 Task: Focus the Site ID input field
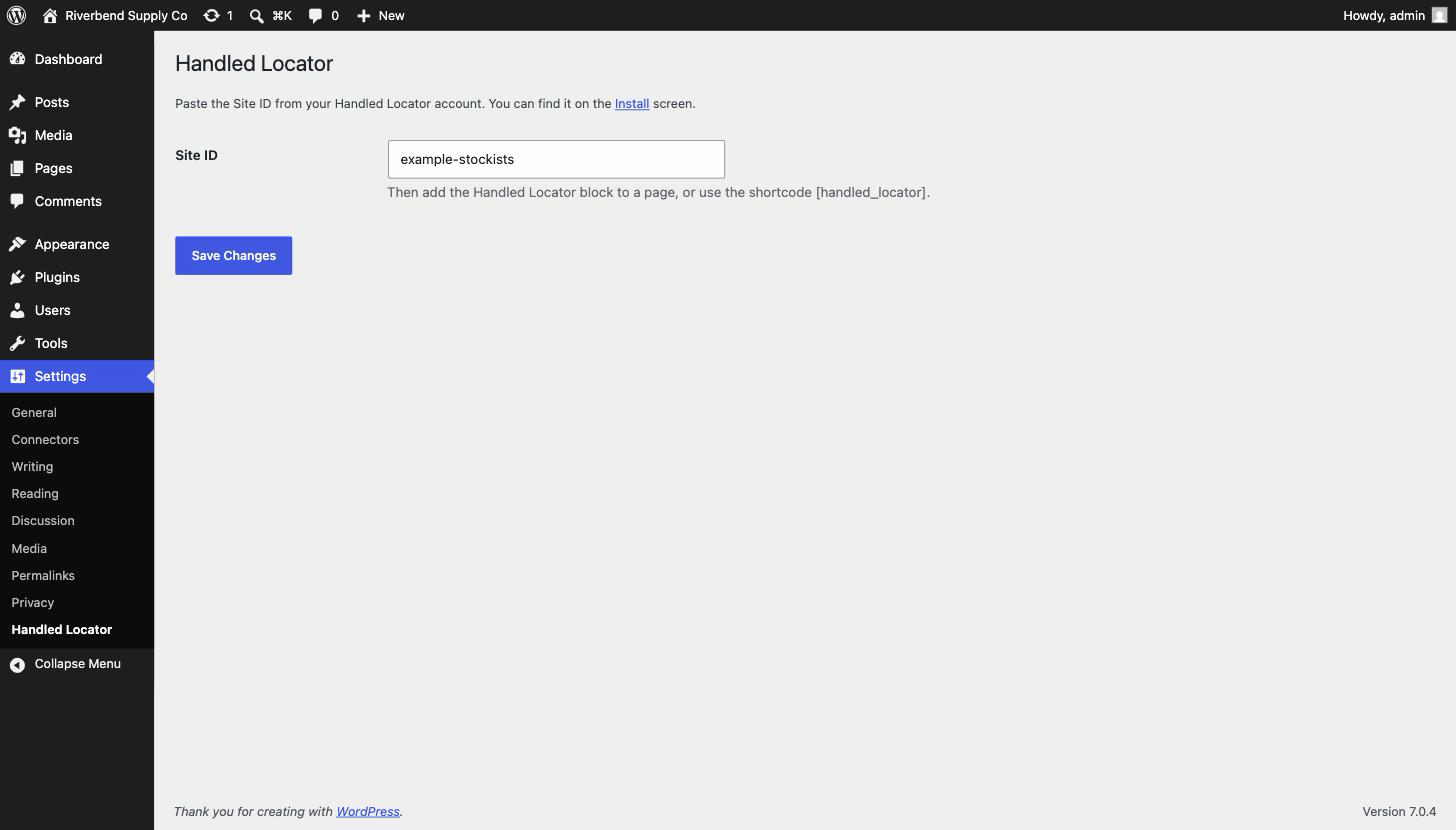coord(556,159)
